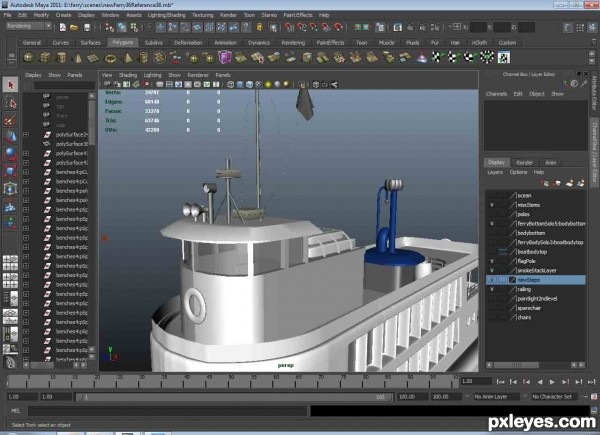The width and height of the screenshot is (600, 435).
Task: Toggle visibility of railing layer
Action: pos(492,289)
